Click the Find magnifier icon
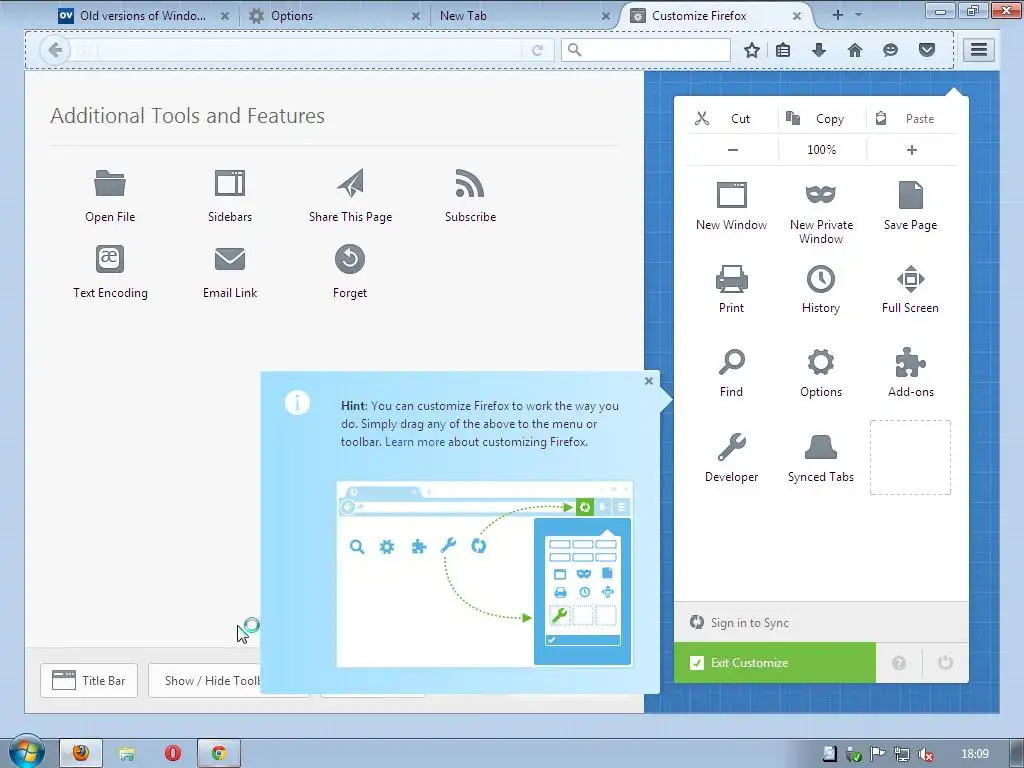Screen dimensions: 1024x768 pyautogui.click(x=731, y=362)
